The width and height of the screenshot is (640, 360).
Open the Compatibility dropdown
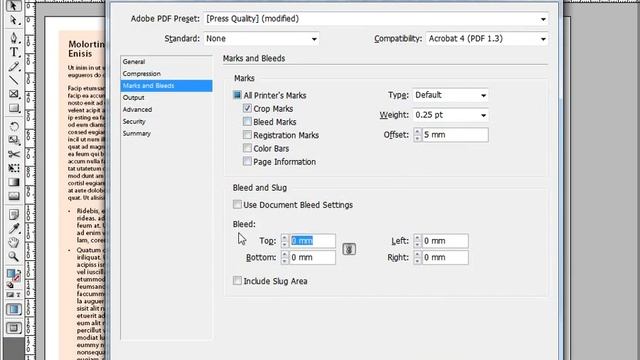click(487, 39)
